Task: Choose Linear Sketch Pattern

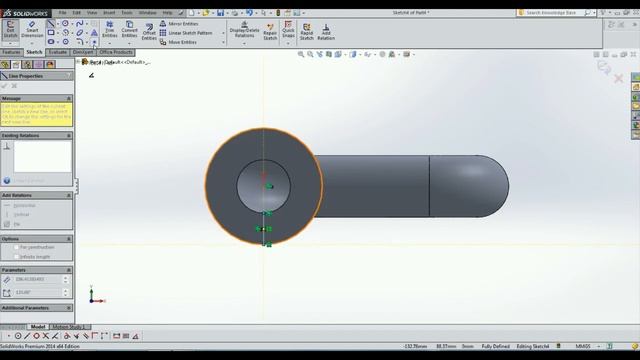Action: click(186, 33)
